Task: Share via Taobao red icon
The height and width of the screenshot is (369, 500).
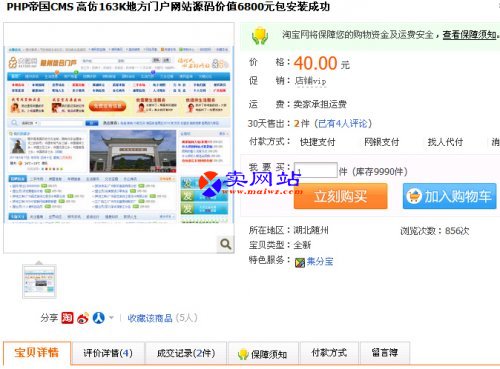Action: pyautogui.click(x=67, y=318)
